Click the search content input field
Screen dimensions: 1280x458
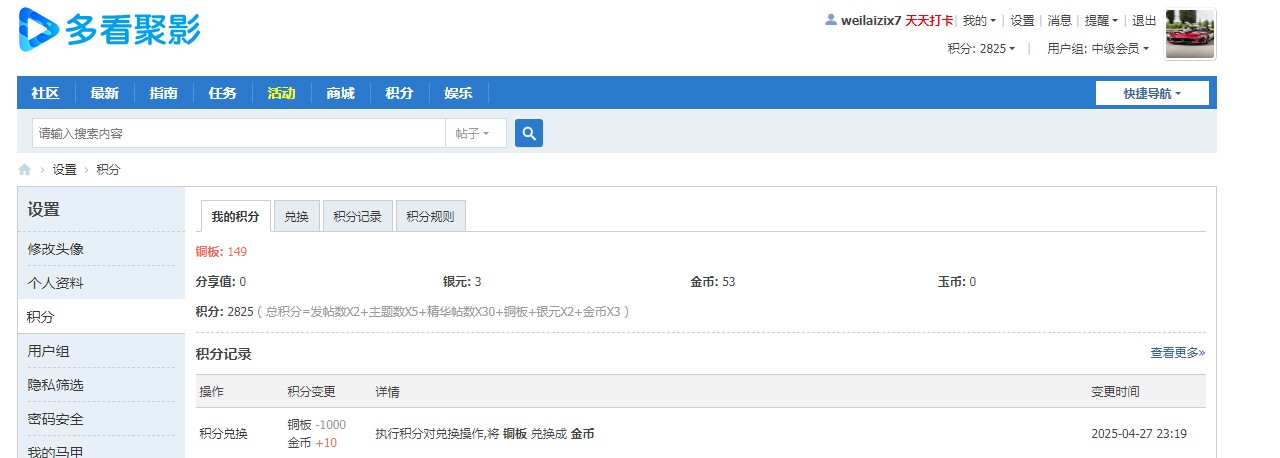(x=238, y=133)
